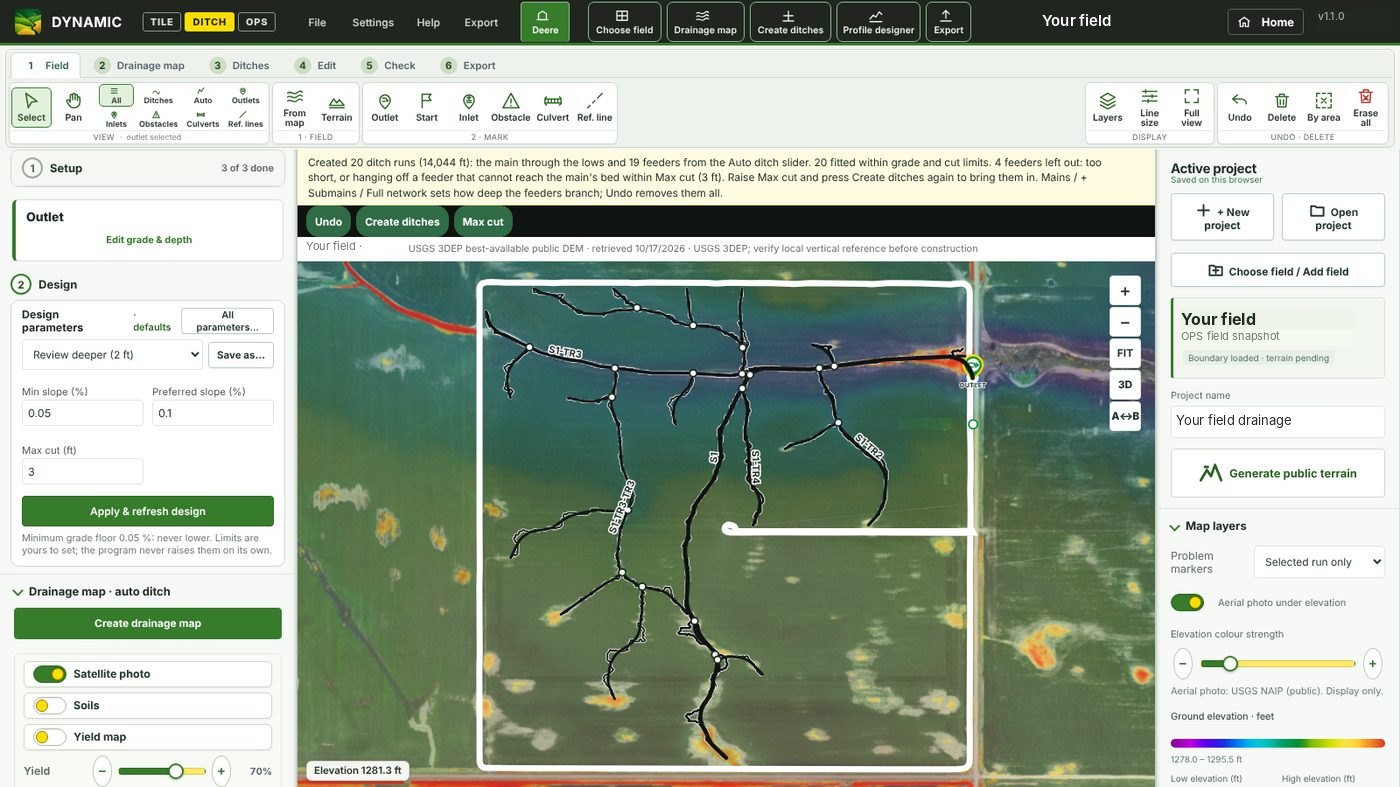This screenshot has height=787, width=1400.
Task: Select the Obstacle warning tool
Action: coord(511,107)
